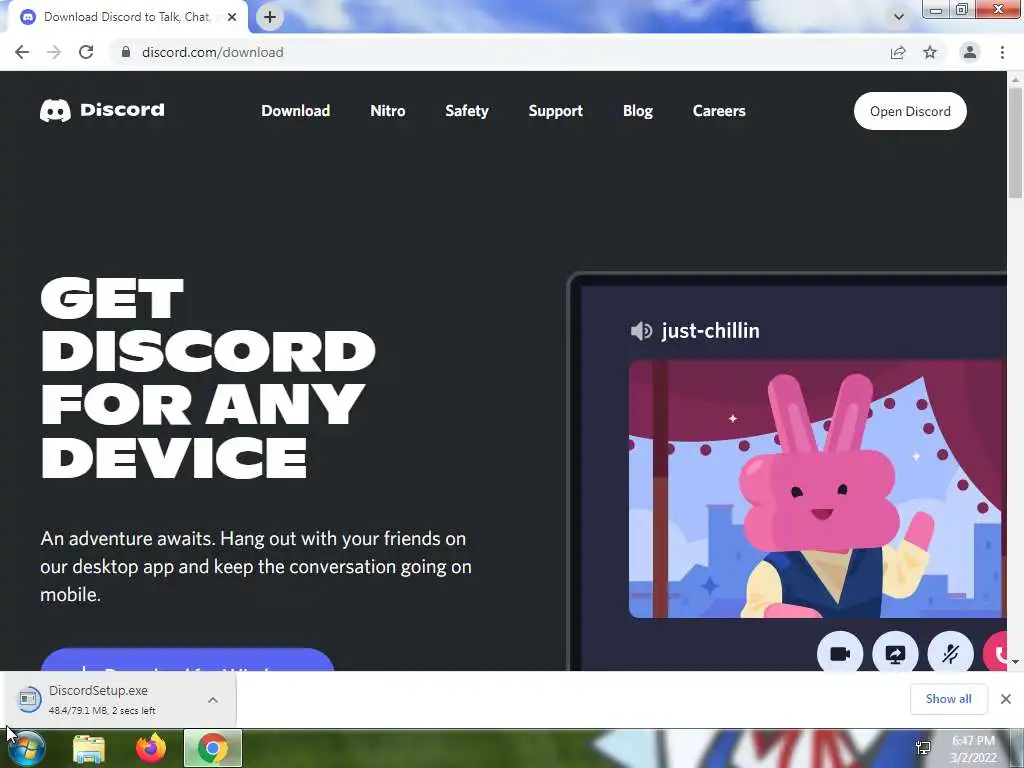Click the pink bunny illustration thumbnail

pos(818,488)
